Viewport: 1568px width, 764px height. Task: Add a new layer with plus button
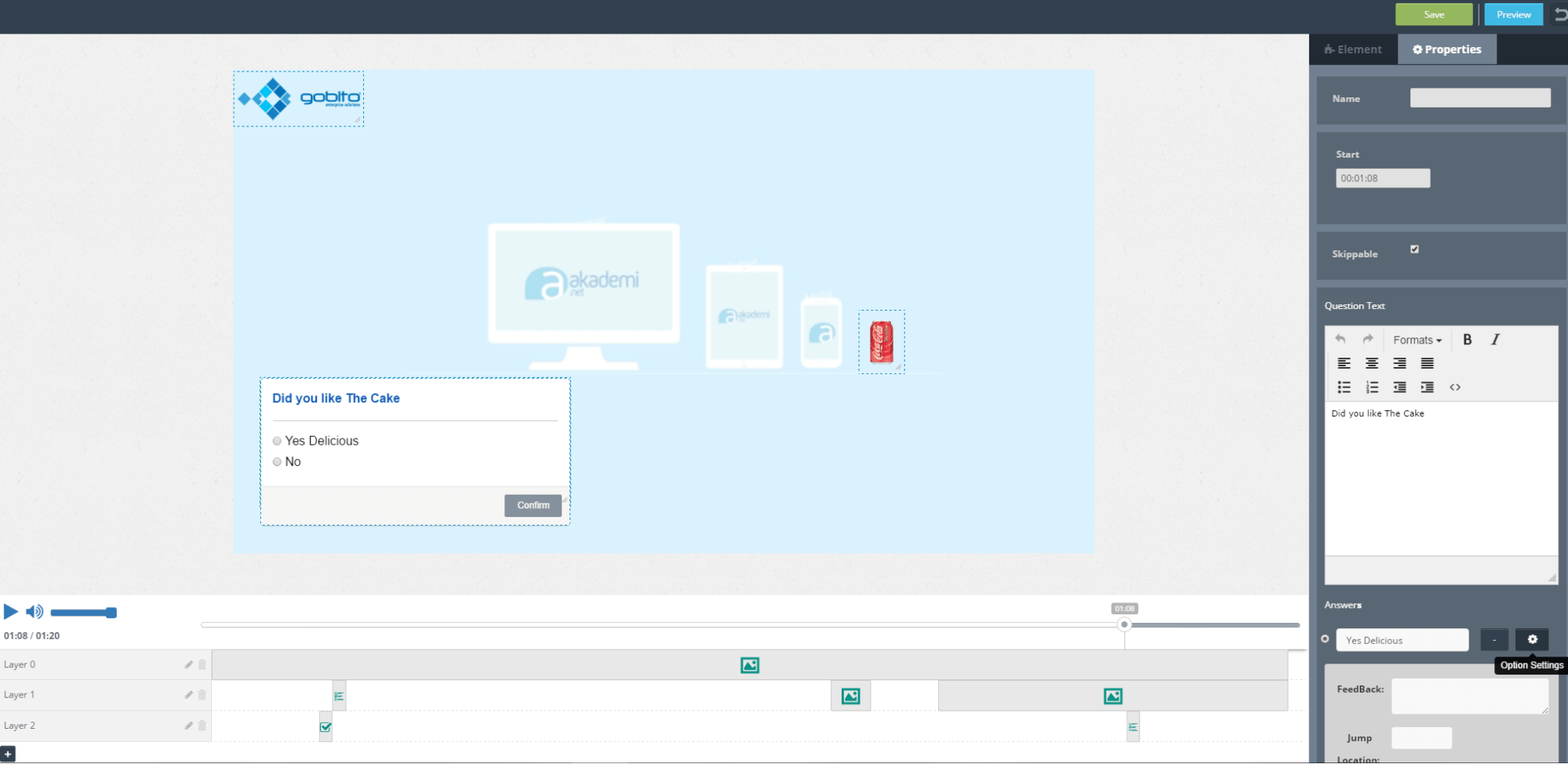coord(8,754)
